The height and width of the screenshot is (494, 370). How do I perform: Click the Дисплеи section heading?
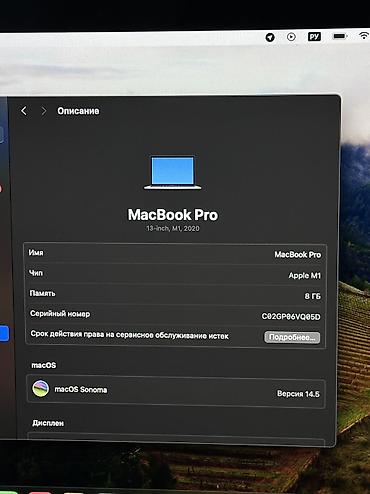coord(48,423)
